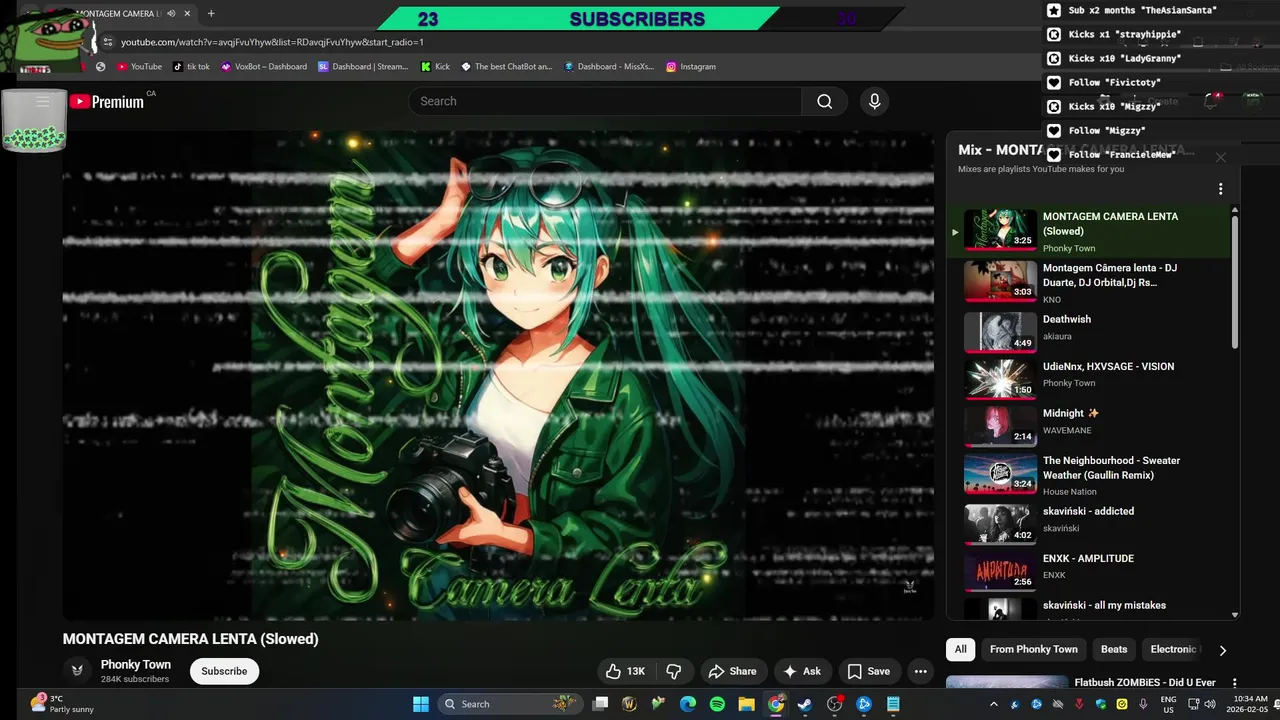Go to YouTube Premium home logo
The height and width of the screenshot is (720, 1280).
tap(107, 101)
